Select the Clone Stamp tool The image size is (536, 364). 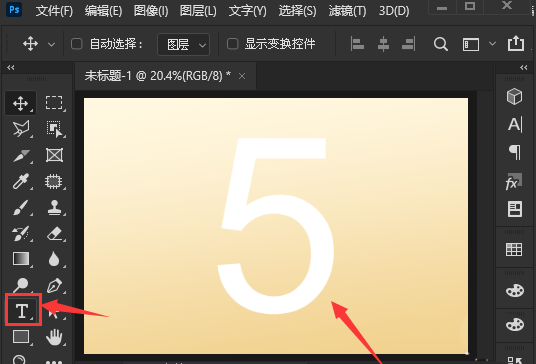pyautogui.click(x=54, y=207)
